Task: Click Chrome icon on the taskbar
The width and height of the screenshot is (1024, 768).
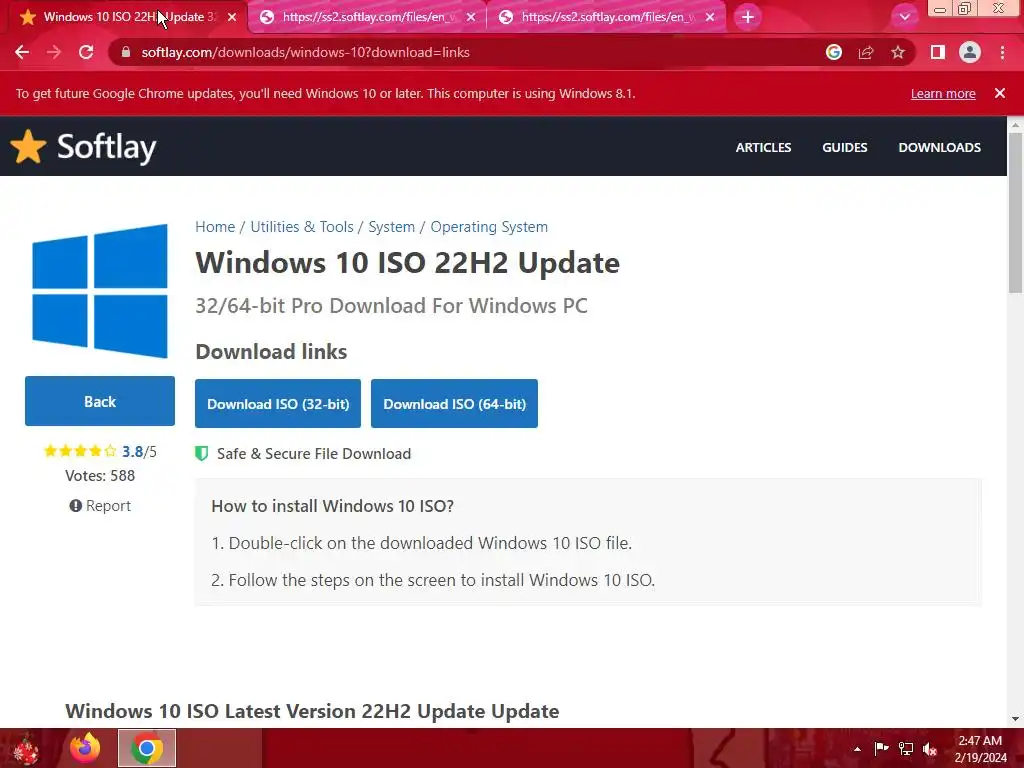Action: coord(147,748)
